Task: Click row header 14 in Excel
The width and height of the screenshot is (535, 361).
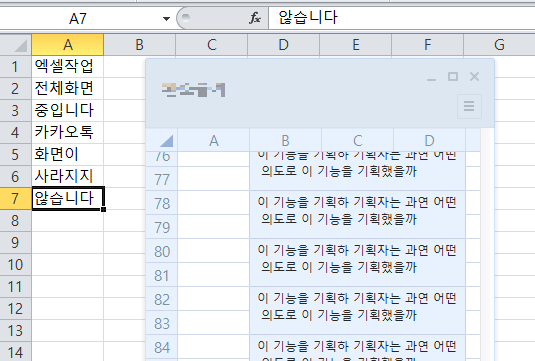Action: (x=16, y=352)
